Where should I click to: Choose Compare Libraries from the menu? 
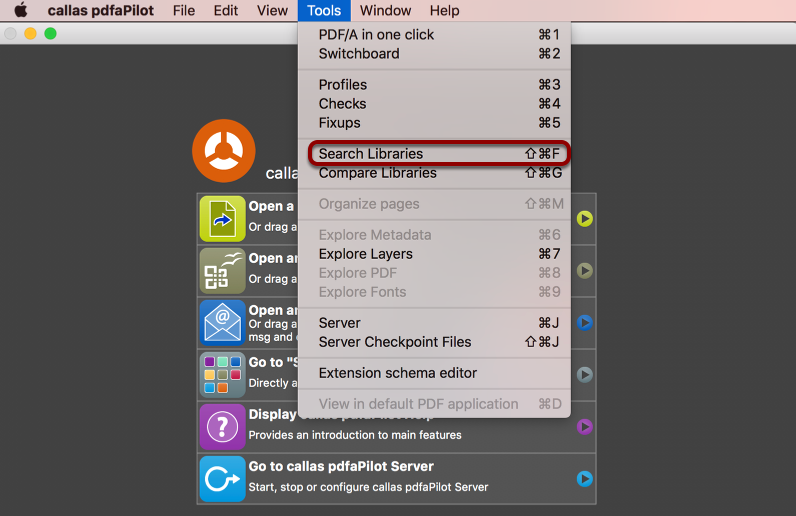[435, 173]
